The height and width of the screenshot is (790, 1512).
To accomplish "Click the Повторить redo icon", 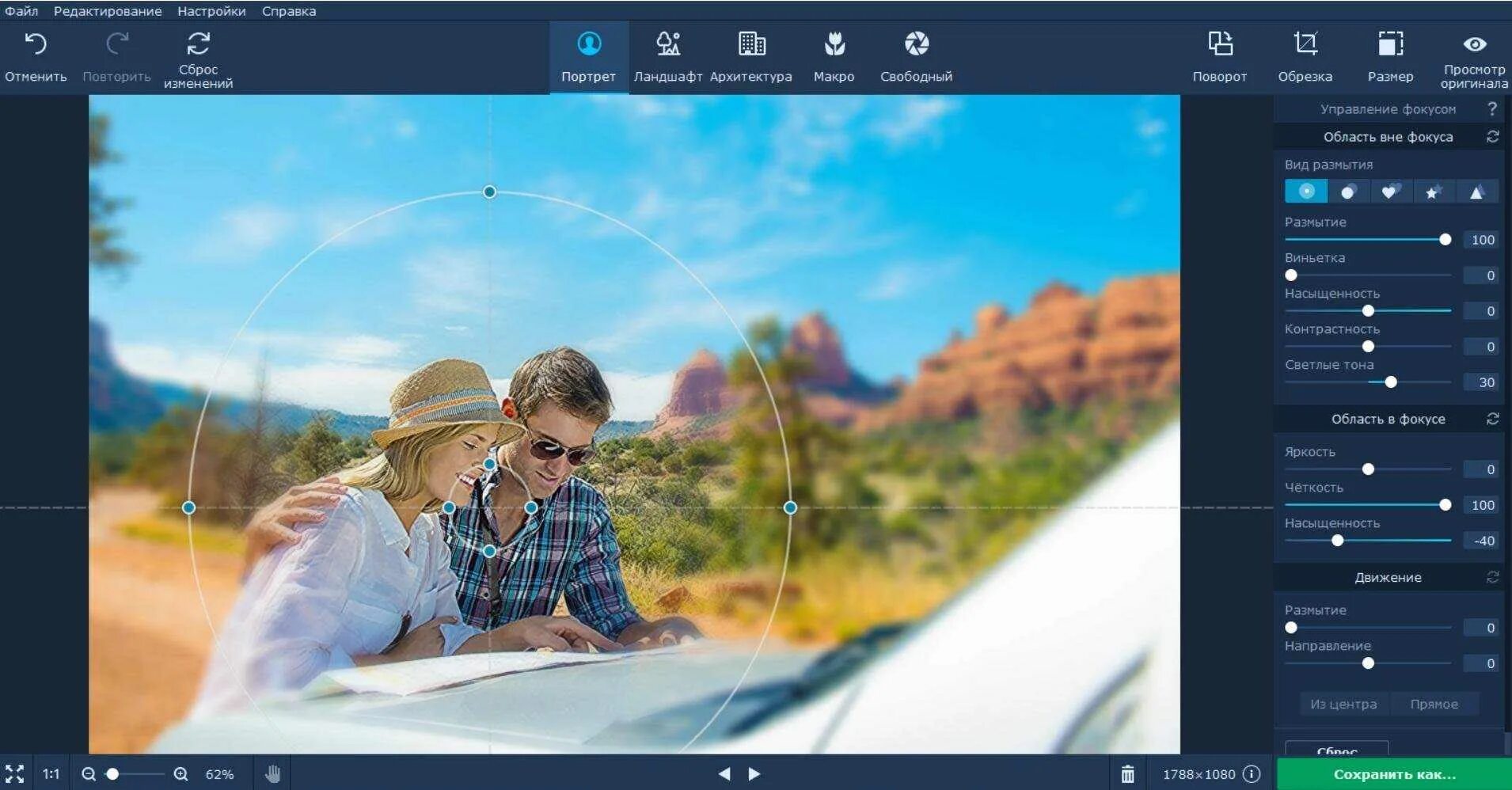I will tap(117, 44).
